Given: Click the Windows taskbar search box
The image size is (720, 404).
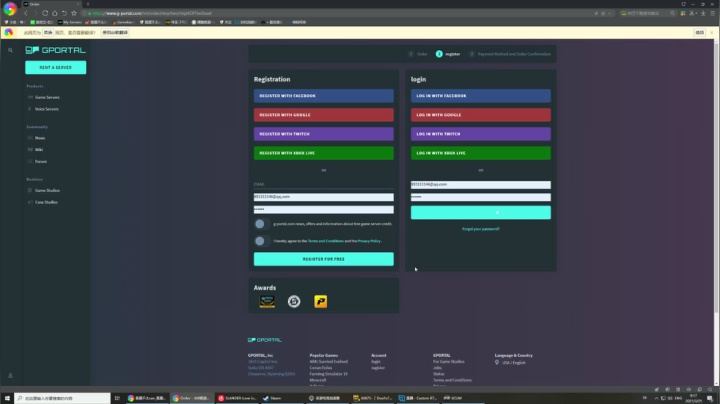Looking at the screenshot, I should coord(62,398).
